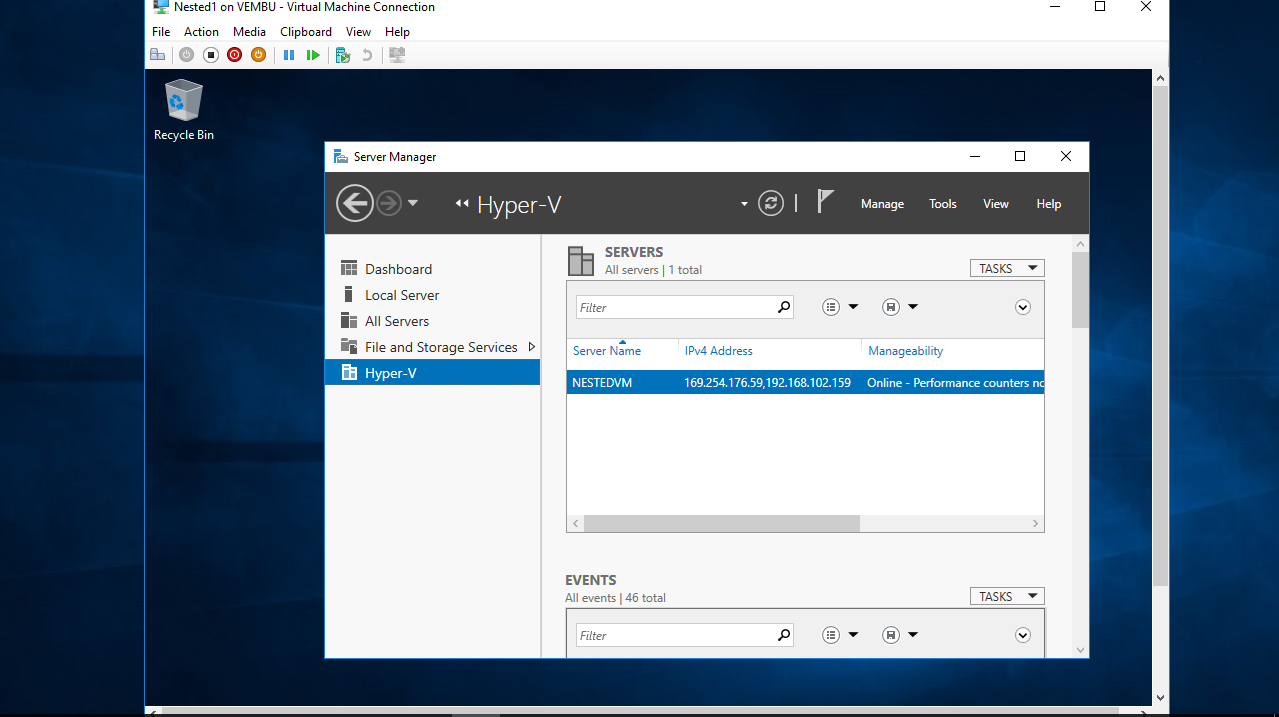Click the Checkpoint icon in the toolbar
Image resolution: width=1279 pixels, height=717 pixels.
(343, 55)
